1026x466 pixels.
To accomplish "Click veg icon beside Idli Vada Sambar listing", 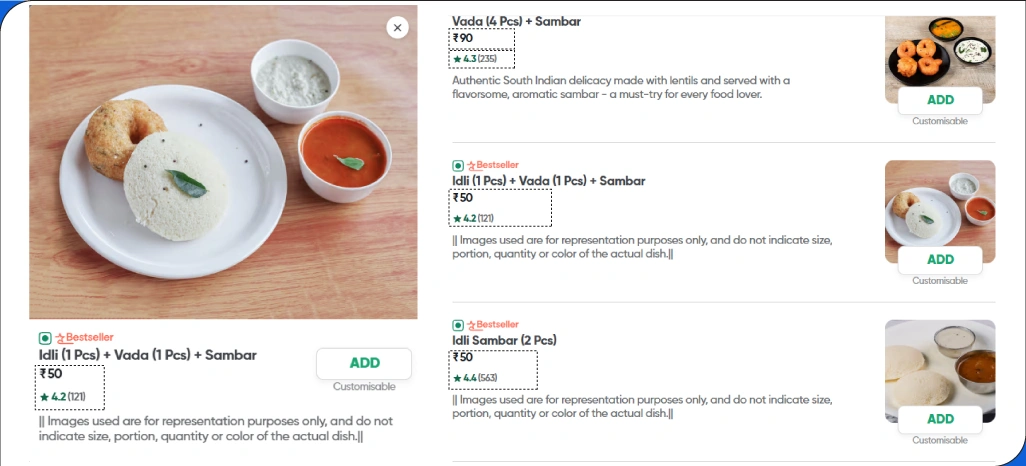I will 458,165.
